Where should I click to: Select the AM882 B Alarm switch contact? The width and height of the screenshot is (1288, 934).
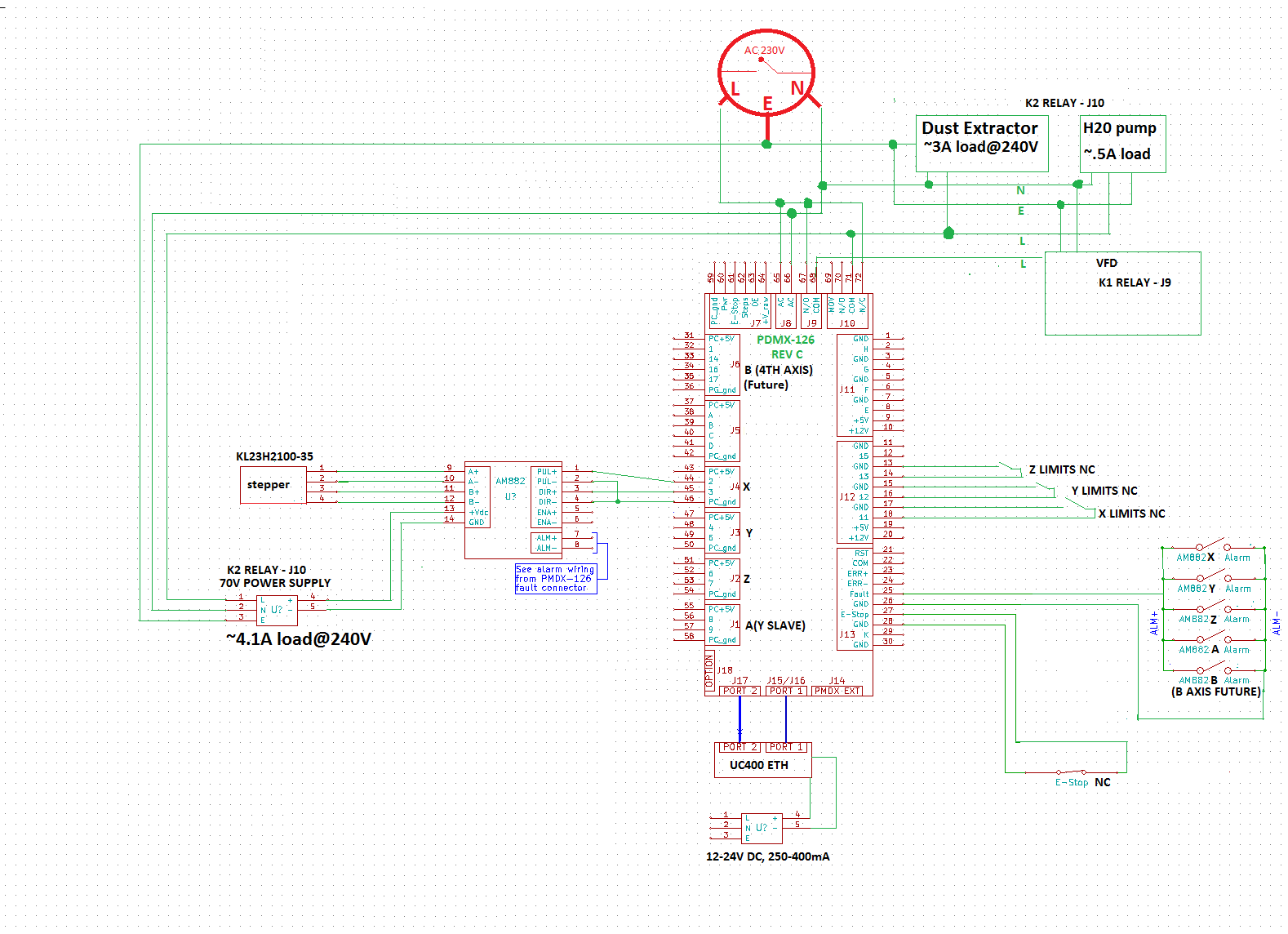pos(1213,669)
